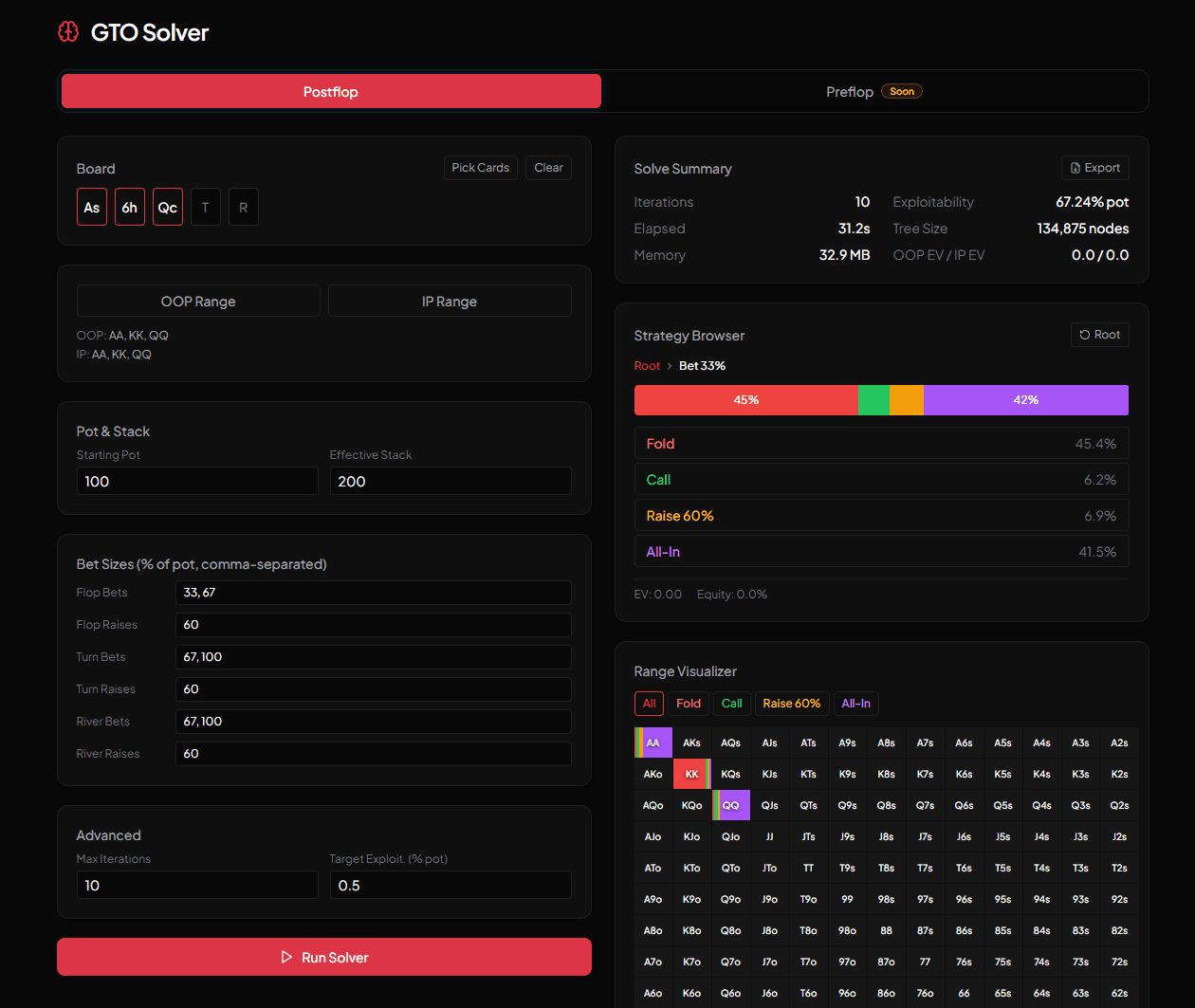Click the Starting Pot input field
The width and height of the screenshot is (1195, 1008).
(197, 481)
